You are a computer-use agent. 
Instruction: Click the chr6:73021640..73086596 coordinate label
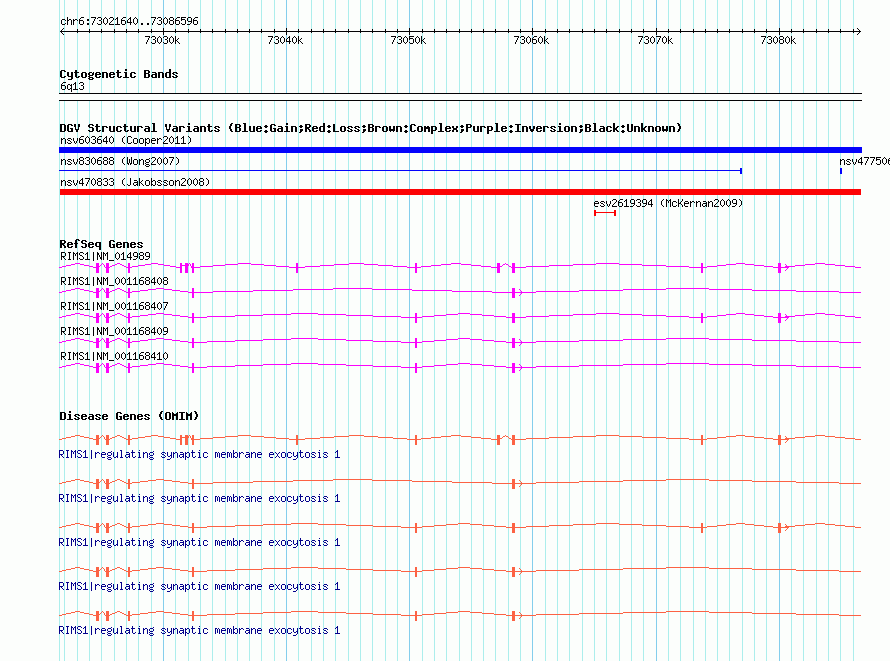(x=129, y=22)
